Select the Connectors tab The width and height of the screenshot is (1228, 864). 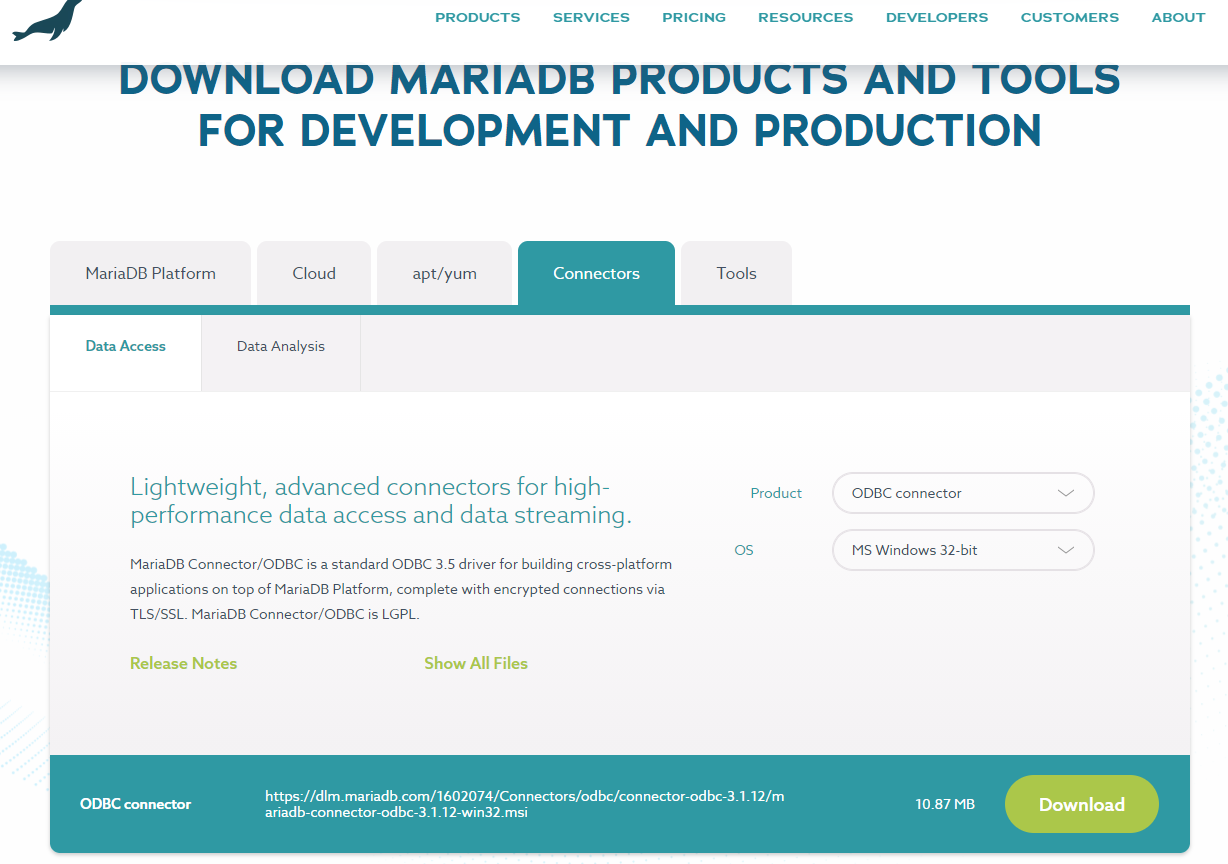pyautogui.click(x=597, y=273)
